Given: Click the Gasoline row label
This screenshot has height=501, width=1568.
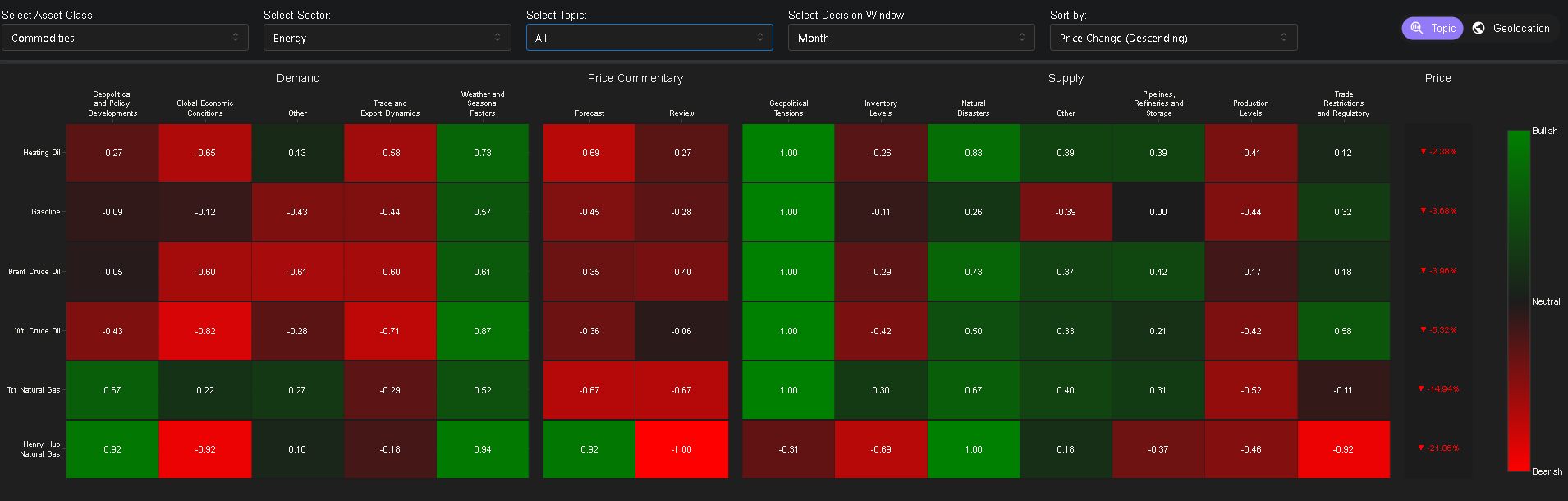Looking at the screenshot, I should click(46, 212).
